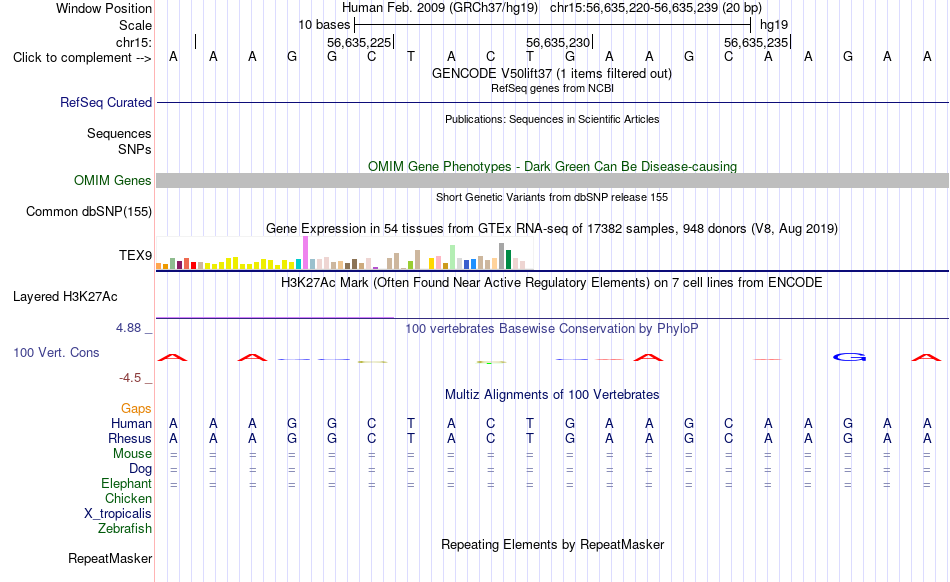Click 'Repeating Elements by RepeatMasker' title
The image size is (950, 582).
552,544
